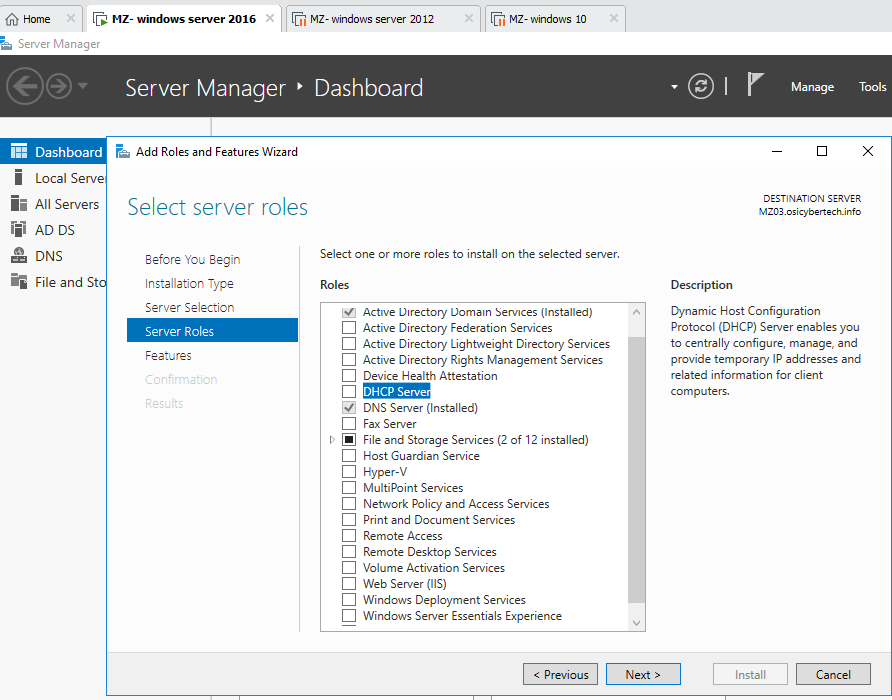Expand File and Storage Services tree node
The image size is (892, 700).
pos(332,439)
